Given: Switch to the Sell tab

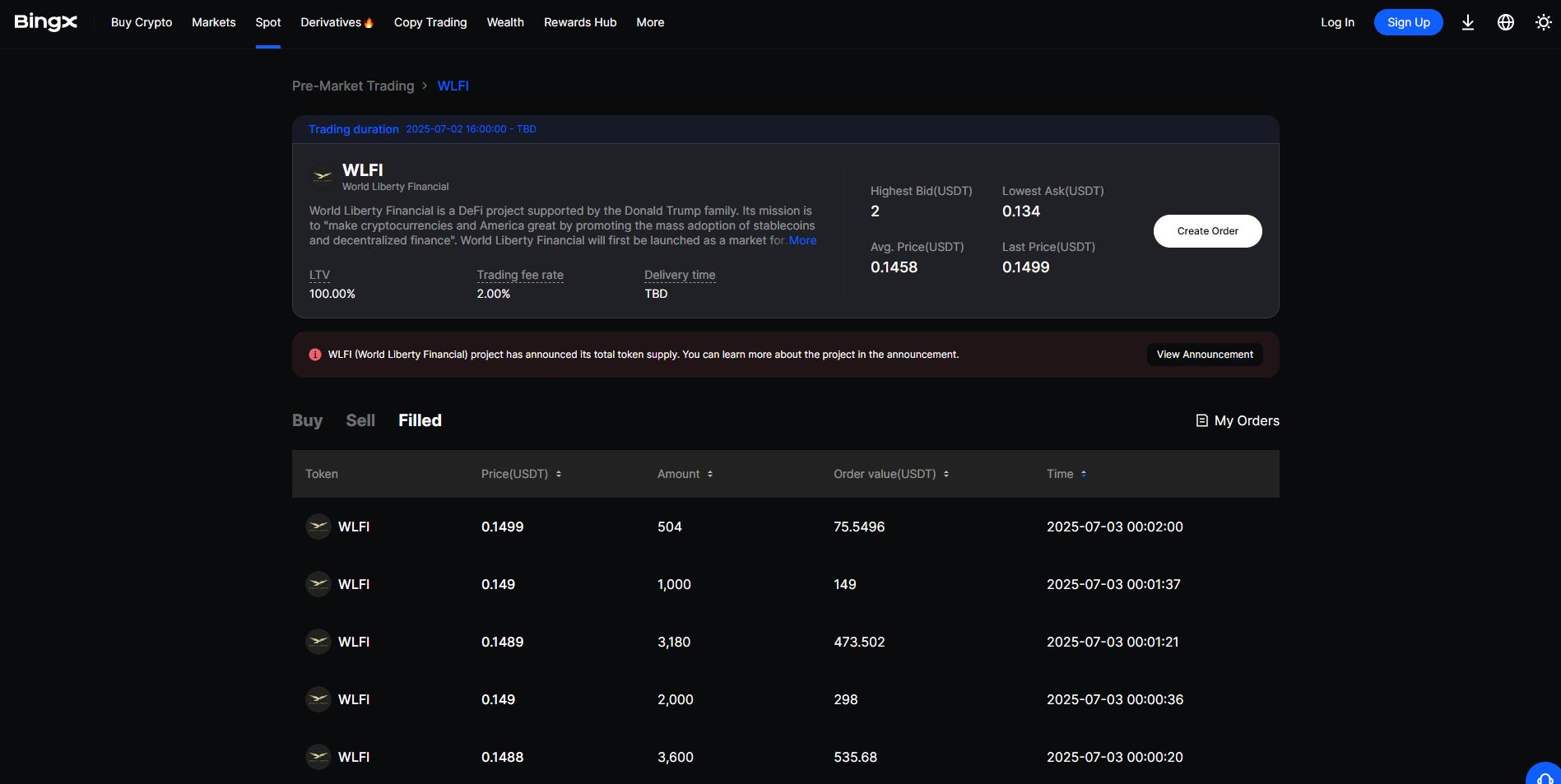Looking at the screenshot, I should [x=360, y=420].
